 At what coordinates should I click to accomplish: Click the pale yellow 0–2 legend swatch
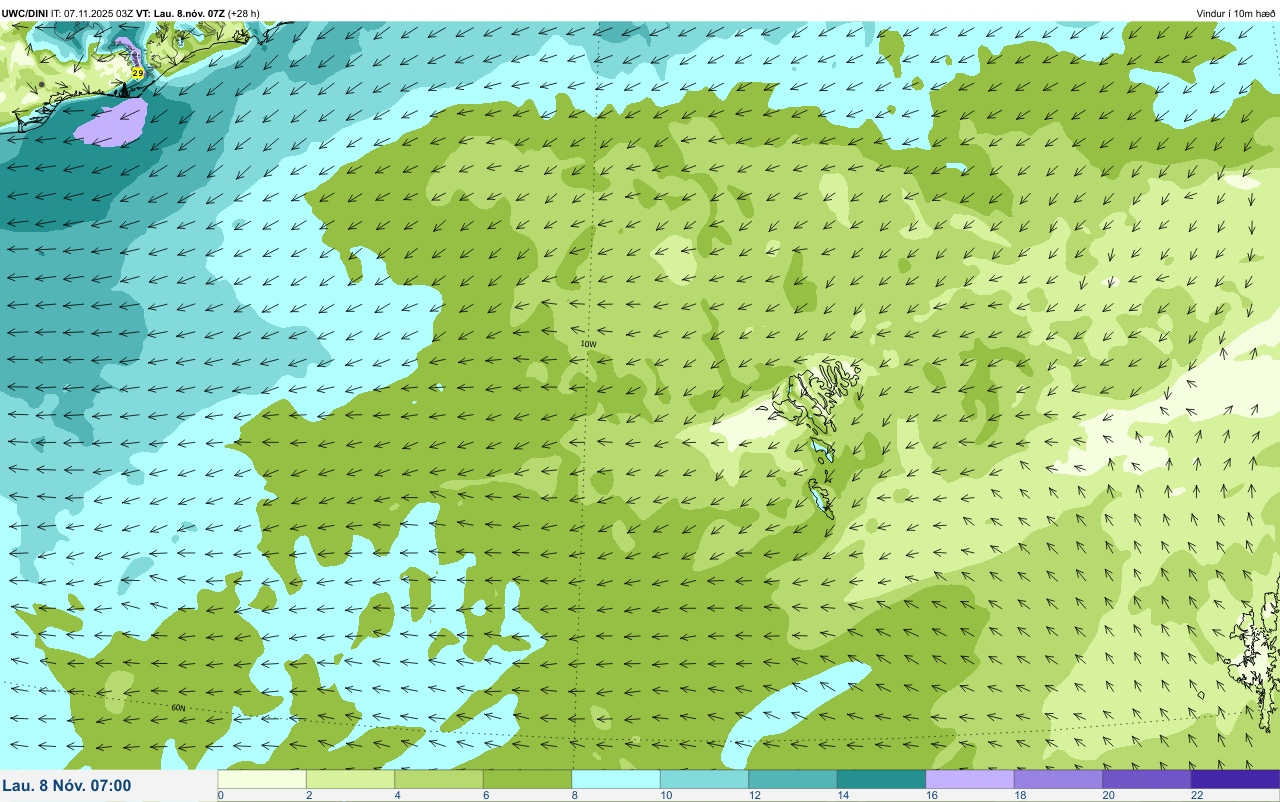click(262, 779)
